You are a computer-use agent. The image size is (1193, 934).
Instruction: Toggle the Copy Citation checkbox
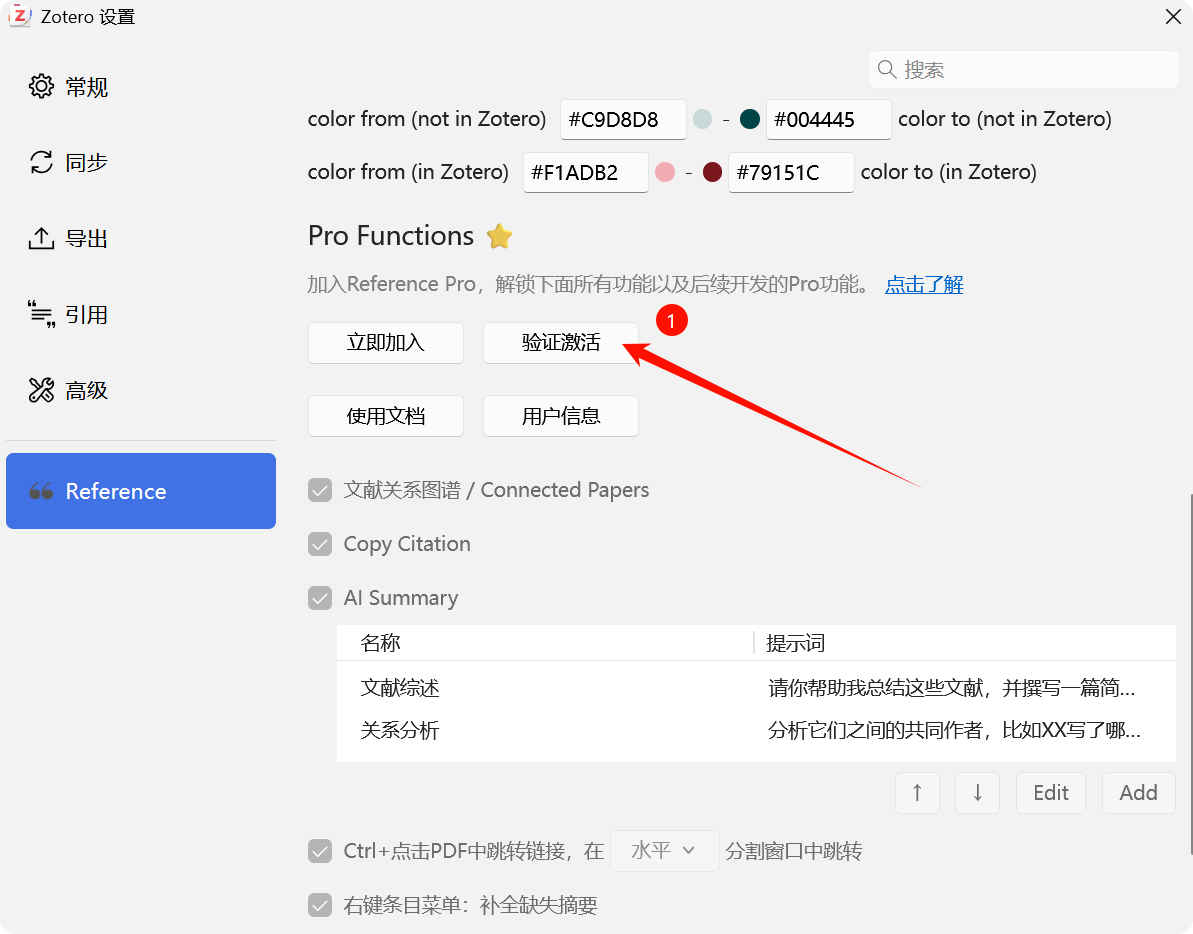click(x=320, y=545)
